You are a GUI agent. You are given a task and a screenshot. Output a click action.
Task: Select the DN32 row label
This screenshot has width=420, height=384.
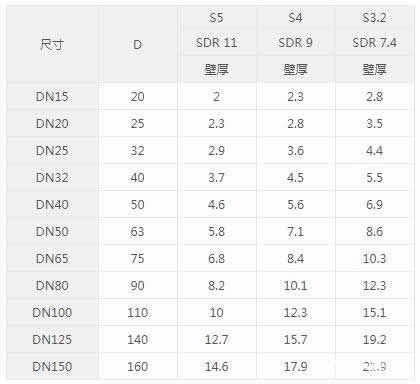tap(52, 178)
